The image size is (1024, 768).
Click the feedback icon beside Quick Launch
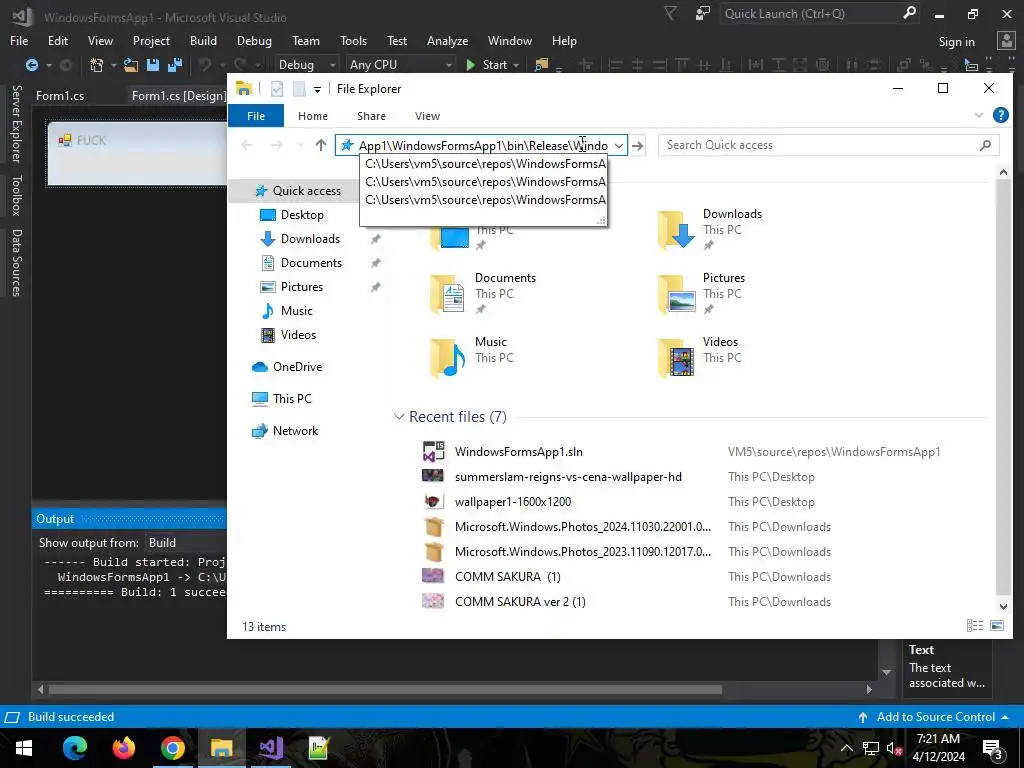702,13
